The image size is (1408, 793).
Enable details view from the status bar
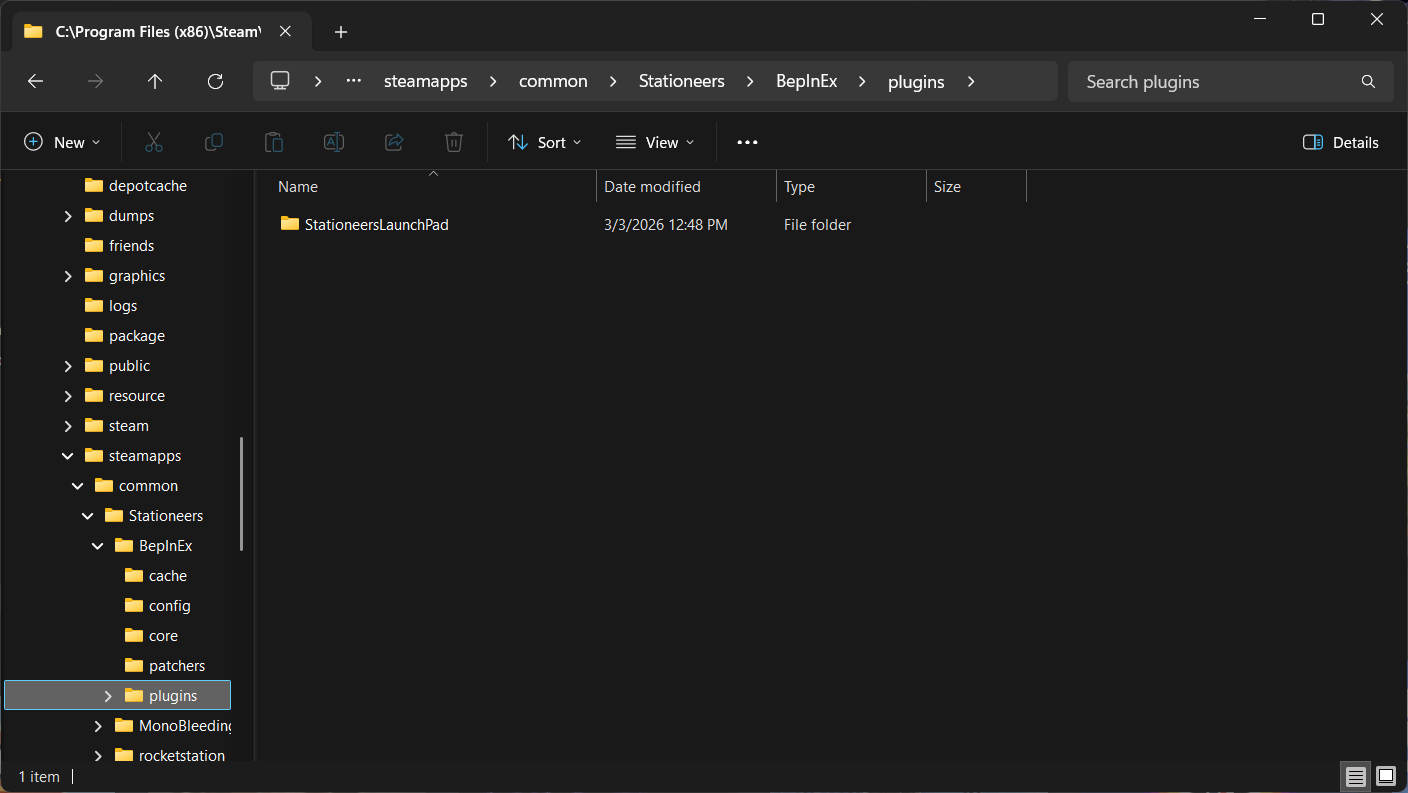[1355, 776]
